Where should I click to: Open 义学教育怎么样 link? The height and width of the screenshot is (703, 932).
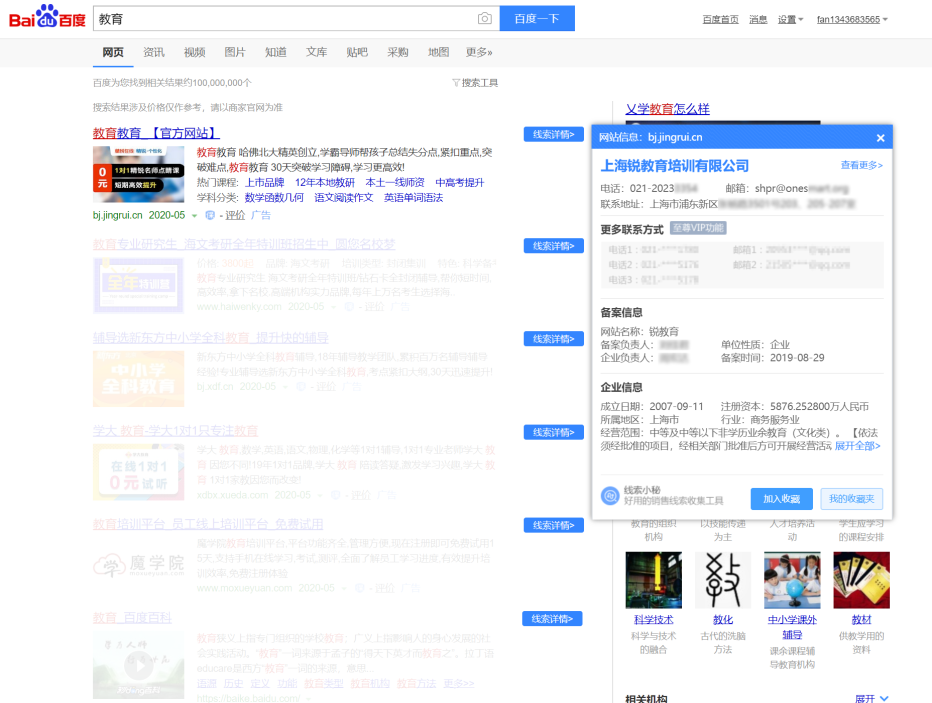click(x=667, y=109)
